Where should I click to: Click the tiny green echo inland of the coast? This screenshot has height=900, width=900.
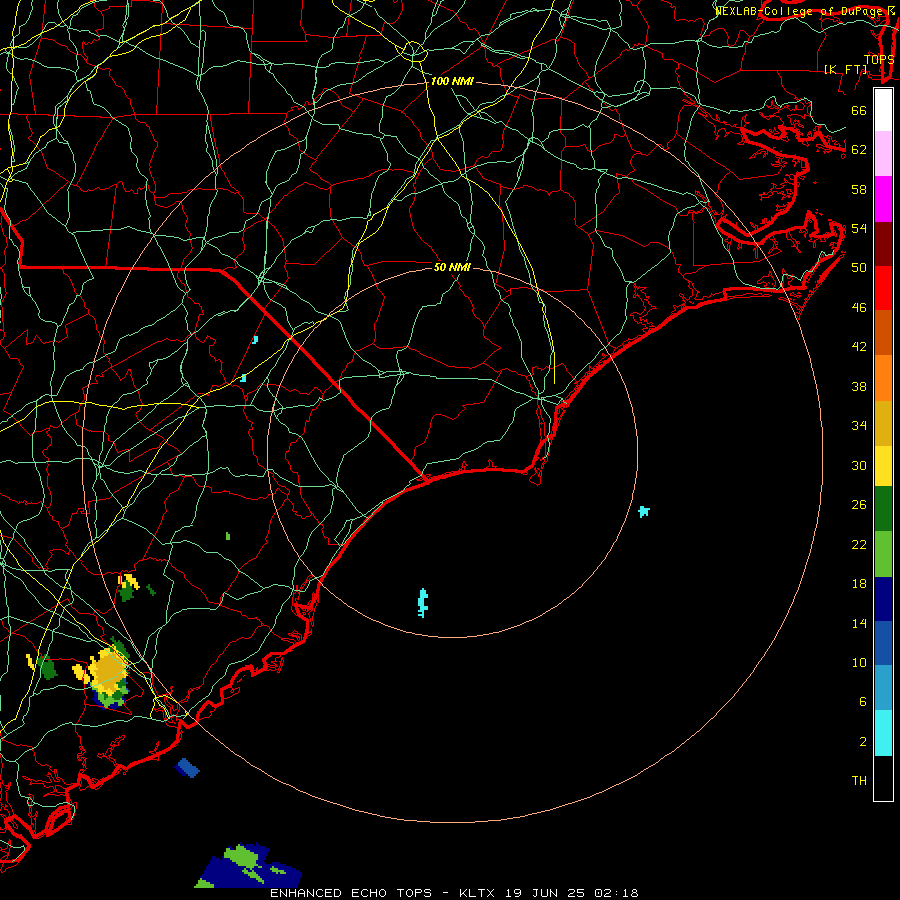pyautogui.click(x=228, y=536)
